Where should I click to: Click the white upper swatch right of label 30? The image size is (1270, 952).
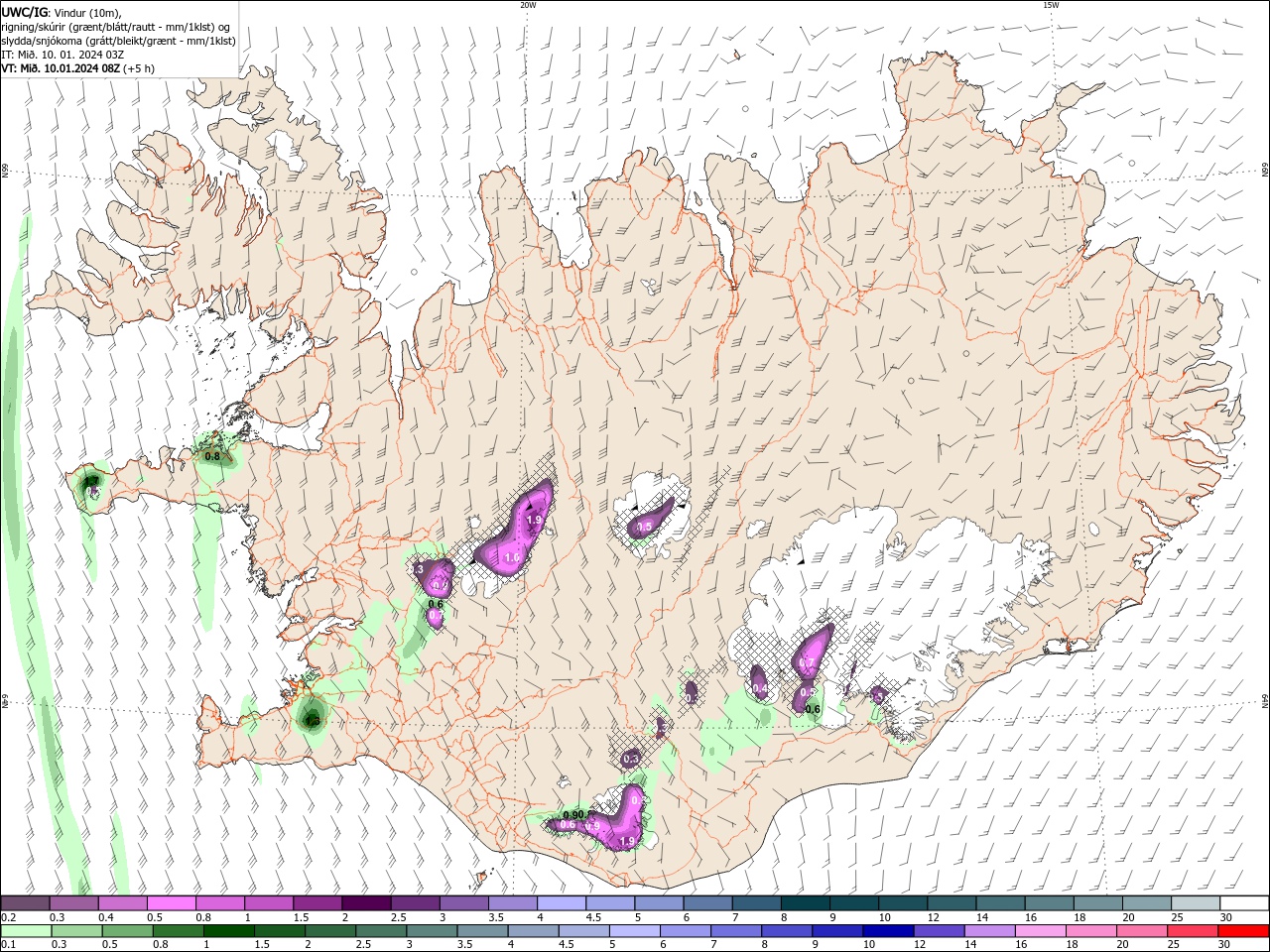click(x=1244, y=902)
